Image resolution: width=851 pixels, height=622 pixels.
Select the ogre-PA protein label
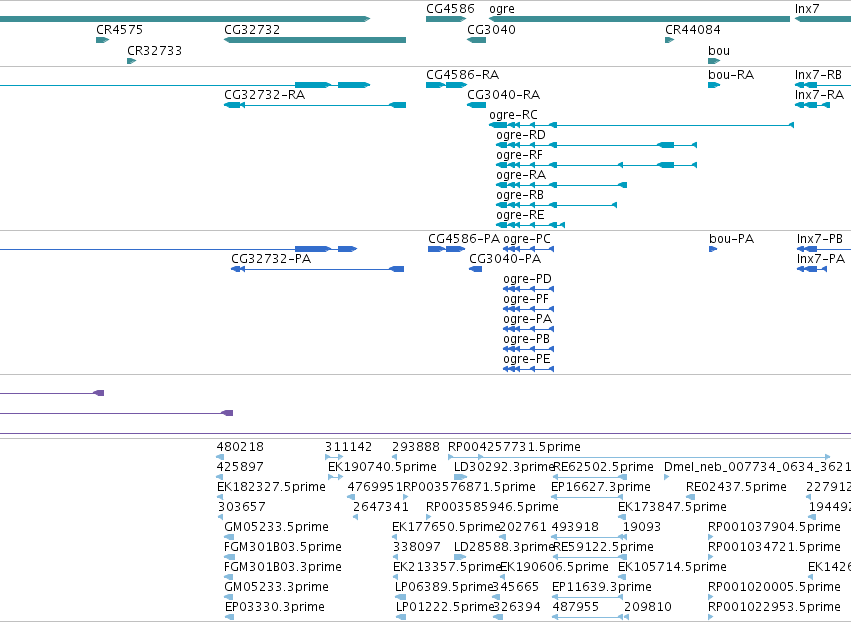tap(527, 319)
